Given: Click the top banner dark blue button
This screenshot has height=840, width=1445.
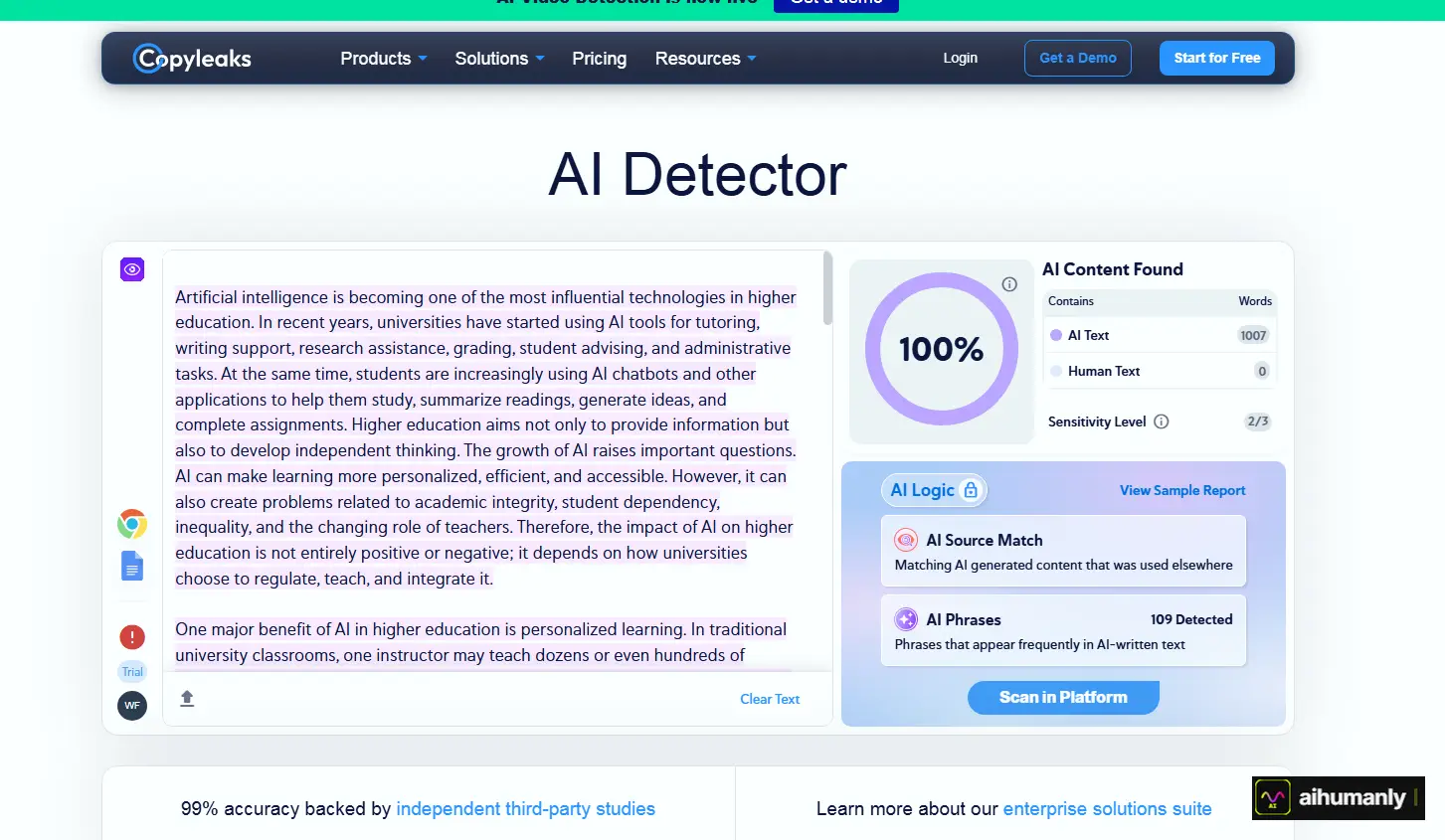Looking at the screenshot, I should pyautogui.click(x=836, y=5).
